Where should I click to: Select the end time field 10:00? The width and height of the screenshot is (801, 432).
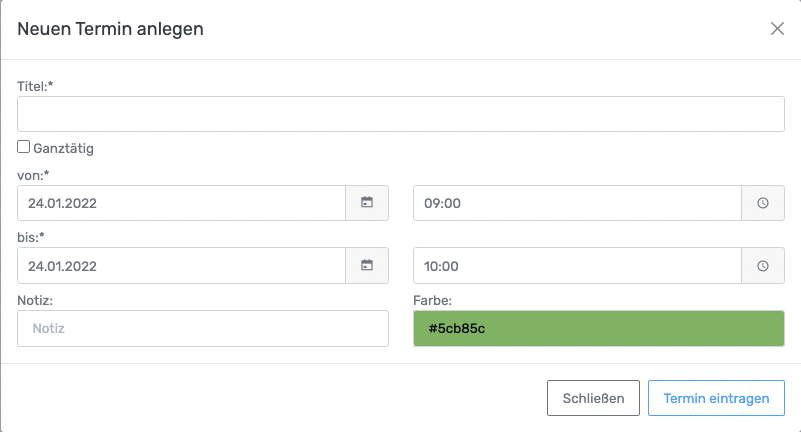576,266
